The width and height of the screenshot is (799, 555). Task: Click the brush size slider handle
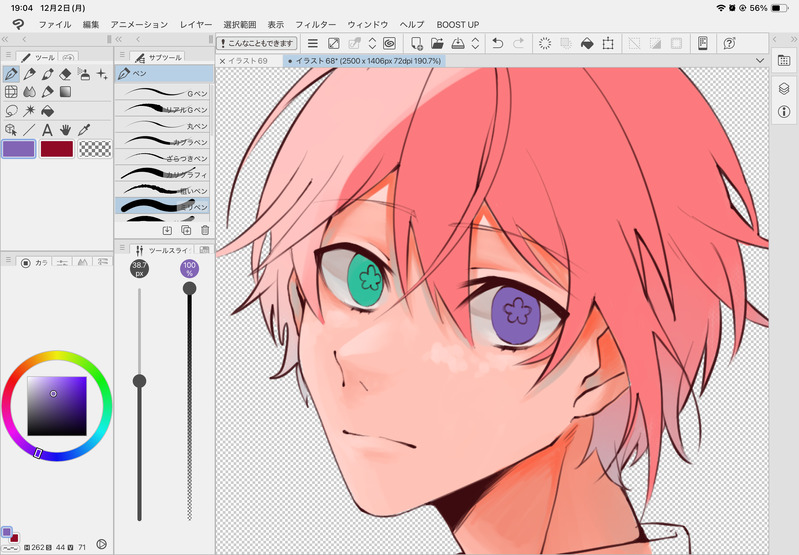click(139, 381)
